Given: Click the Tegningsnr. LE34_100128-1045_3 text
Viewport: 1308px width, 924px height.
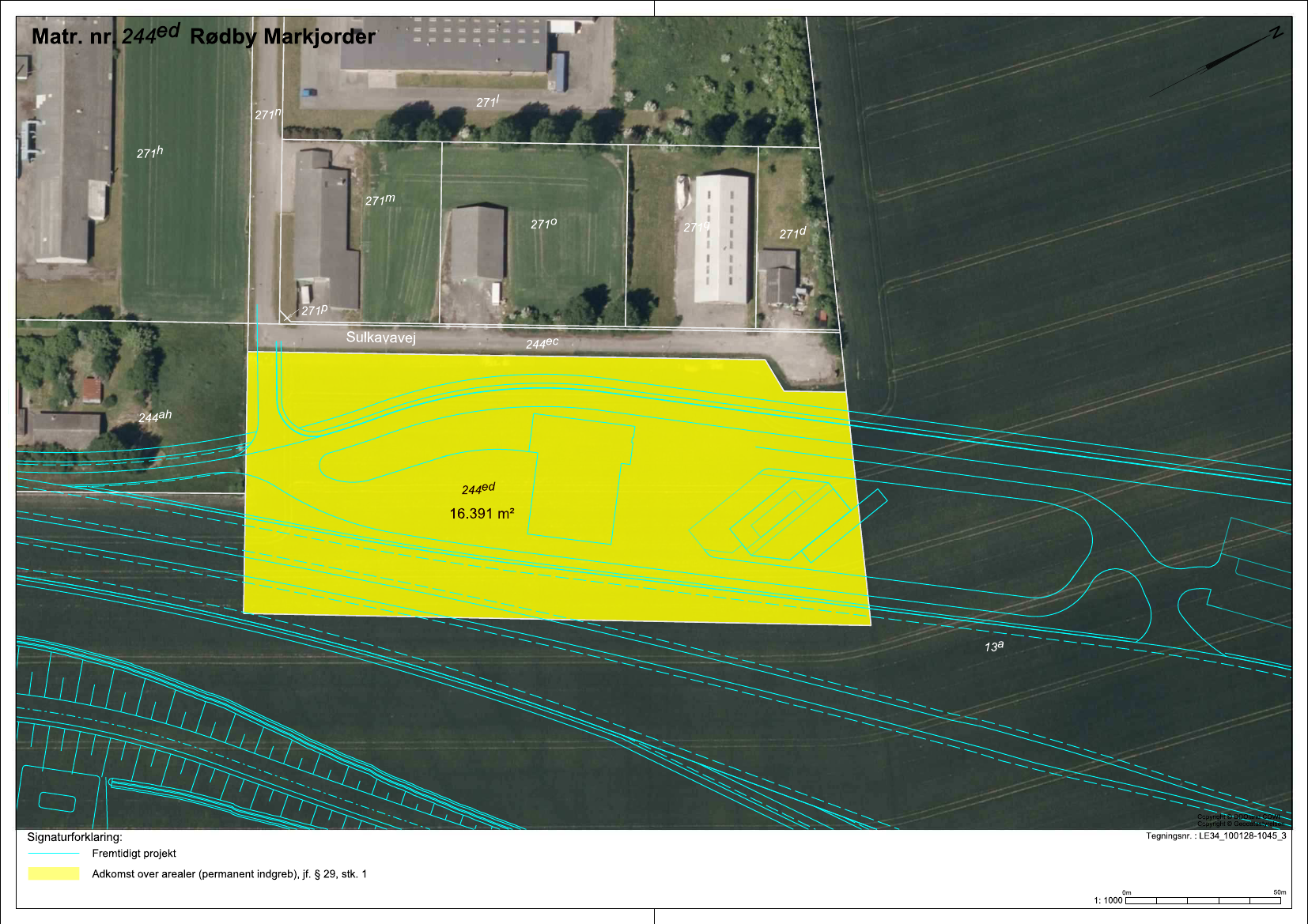Looking at the screenshot, I should pyautogui.click(x=1215, y=836).
